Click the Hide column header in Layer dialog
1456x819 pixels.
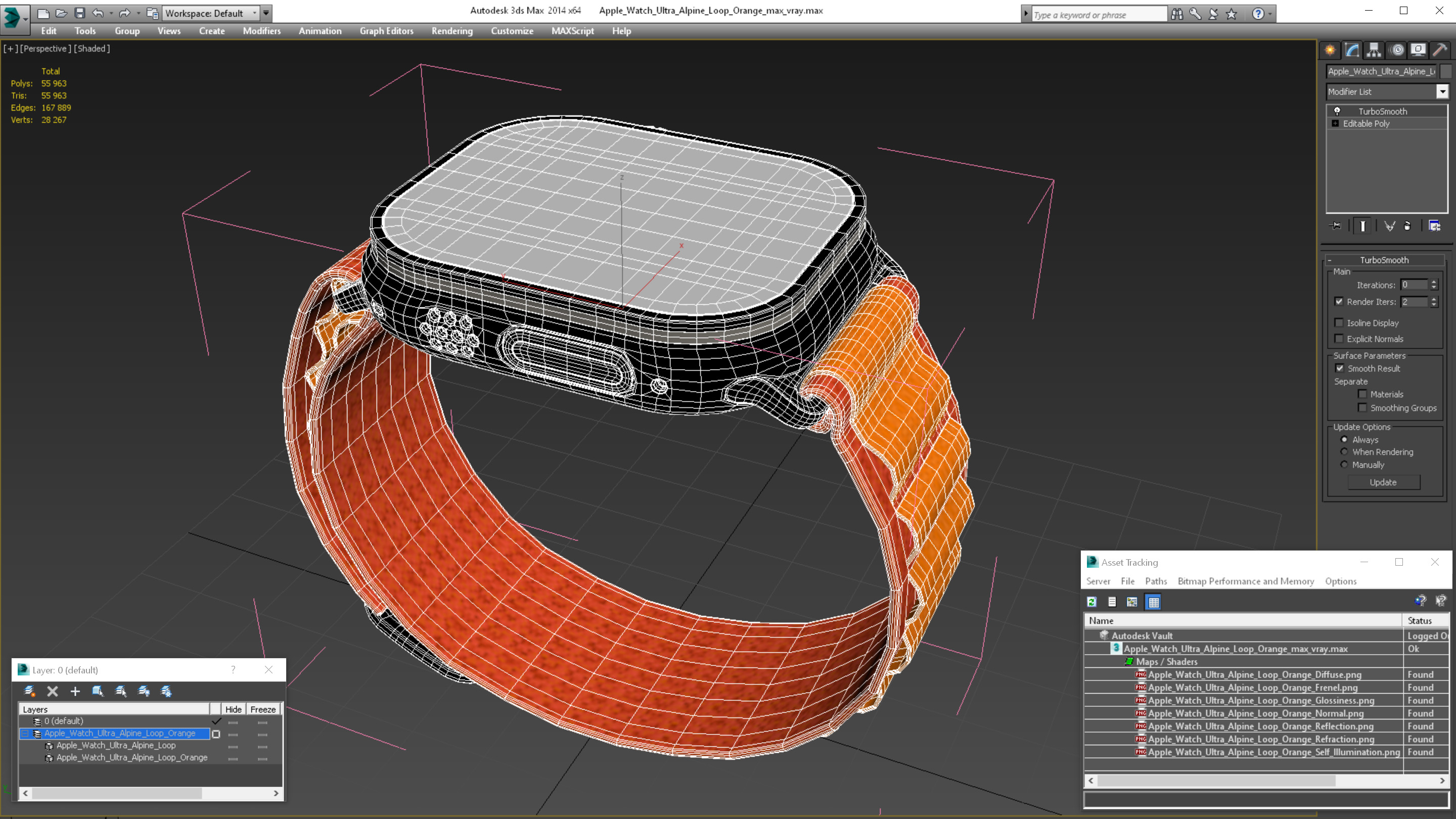pos(233,709)
